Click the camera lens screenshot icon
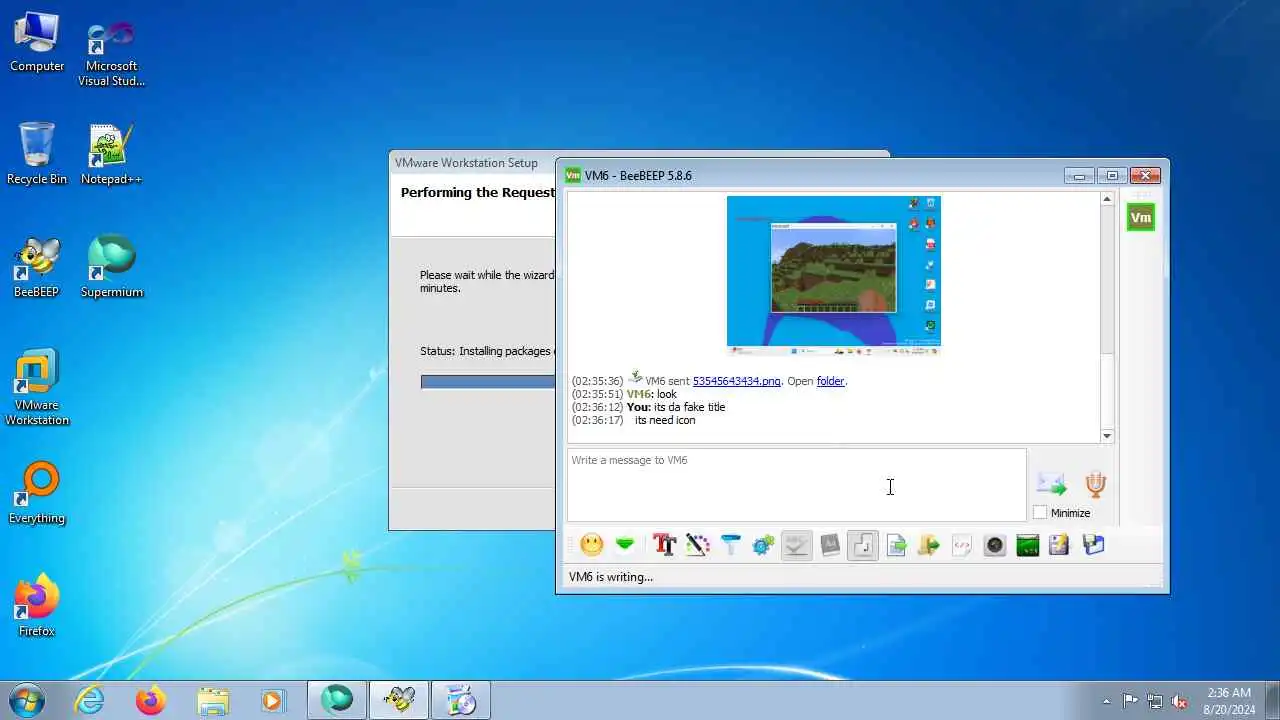 tap(995, 545)
